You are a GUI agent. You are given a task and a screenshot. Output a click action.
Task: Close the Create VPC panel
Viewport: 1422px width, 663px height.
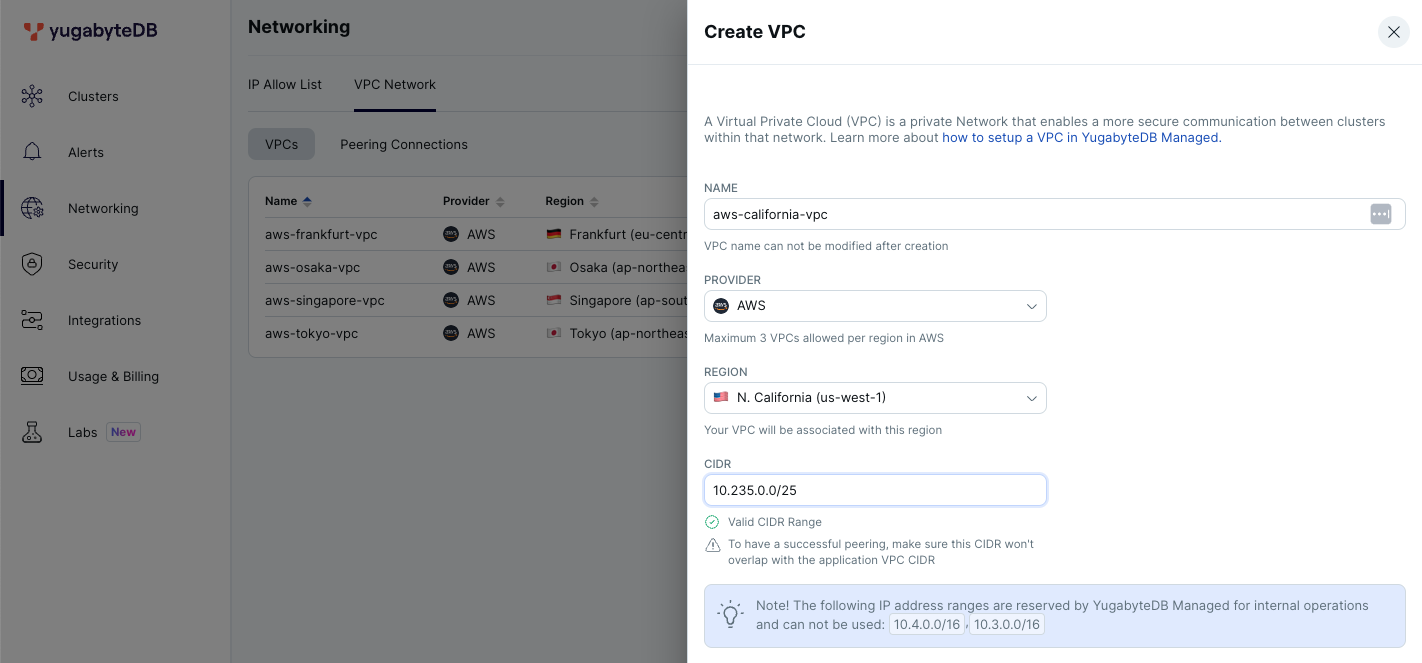[x=1393, y=32]
